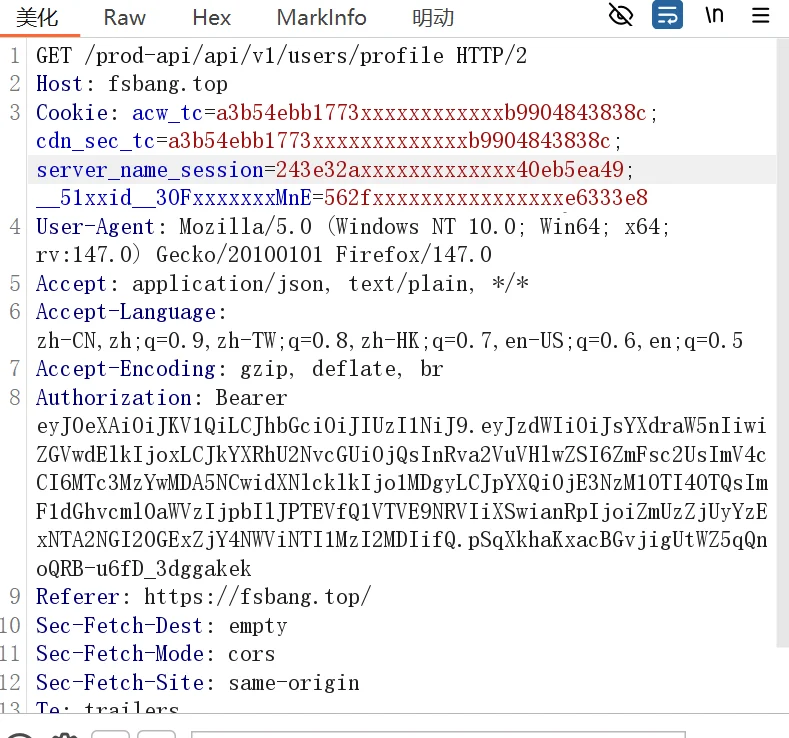
Task: Open the hamburger options menu
Action: (761, 15)
